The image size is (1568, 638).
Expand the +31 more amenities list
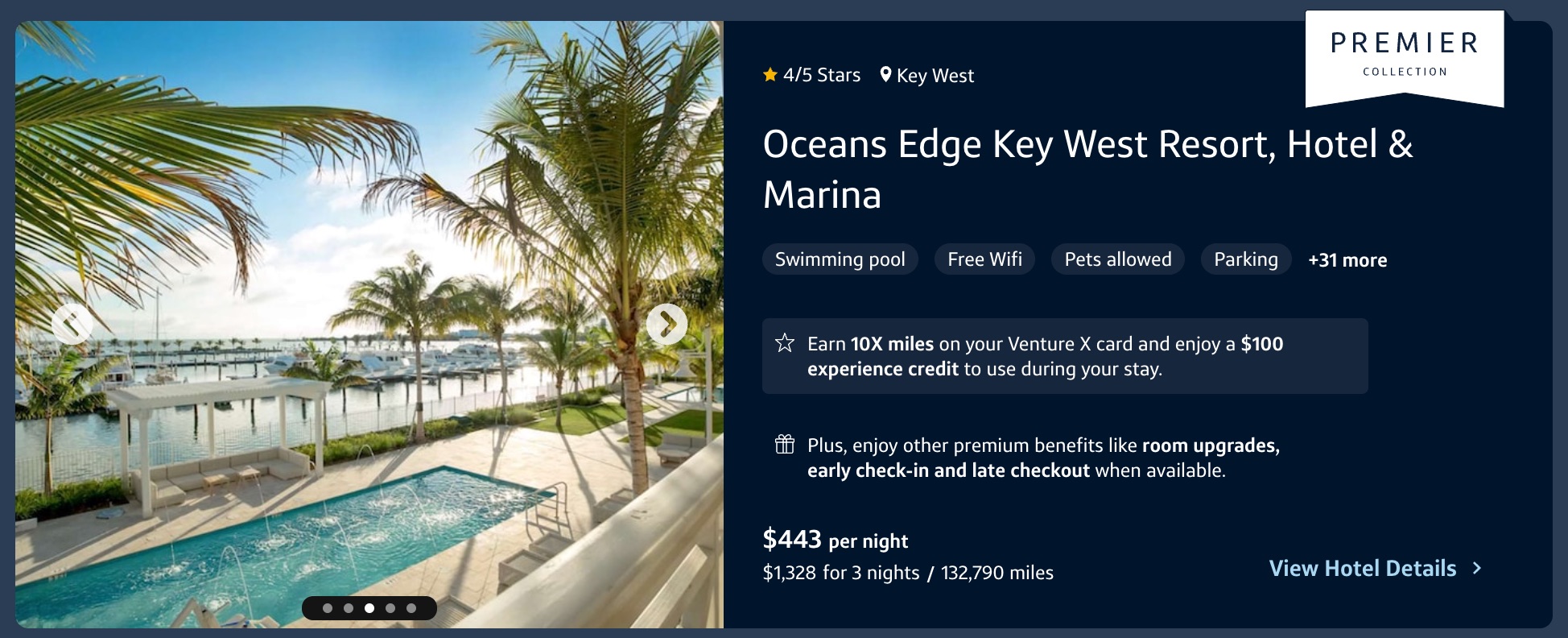tap(1346, 259)
